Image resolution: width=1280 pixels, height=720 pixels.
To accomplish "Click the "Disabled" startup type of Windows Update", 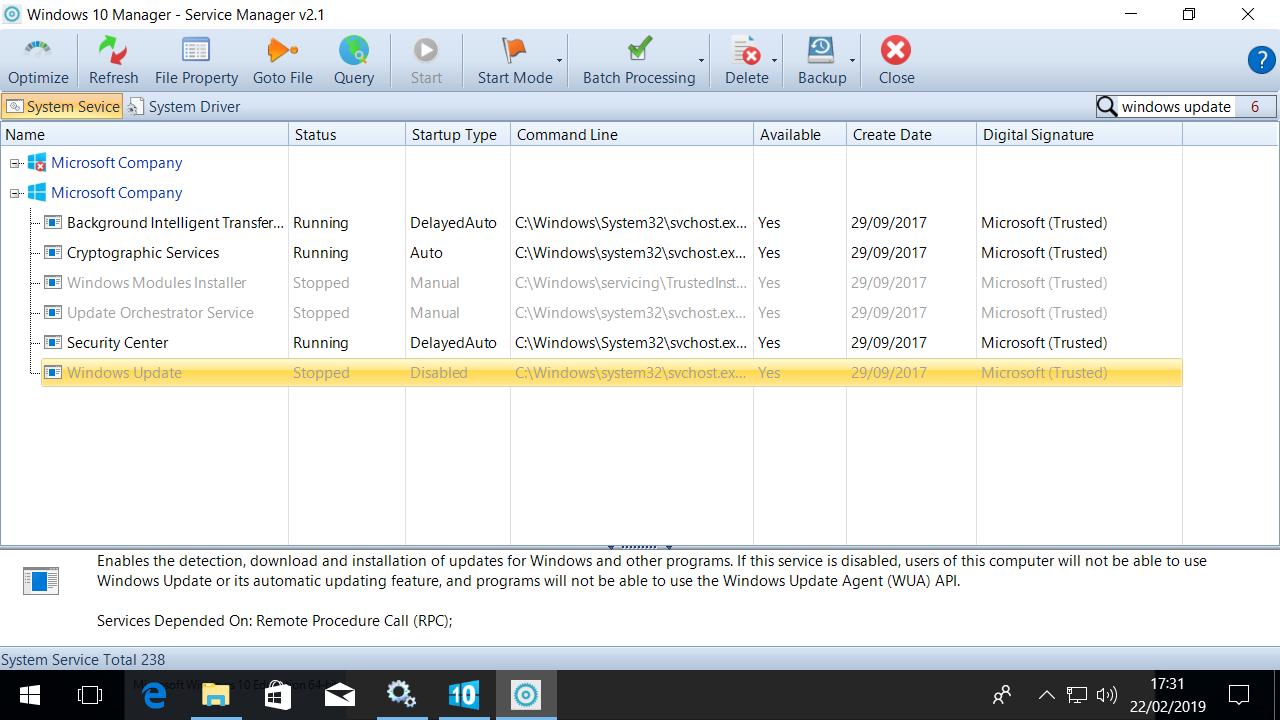I will pyautogui.click(x=439, y=373).
